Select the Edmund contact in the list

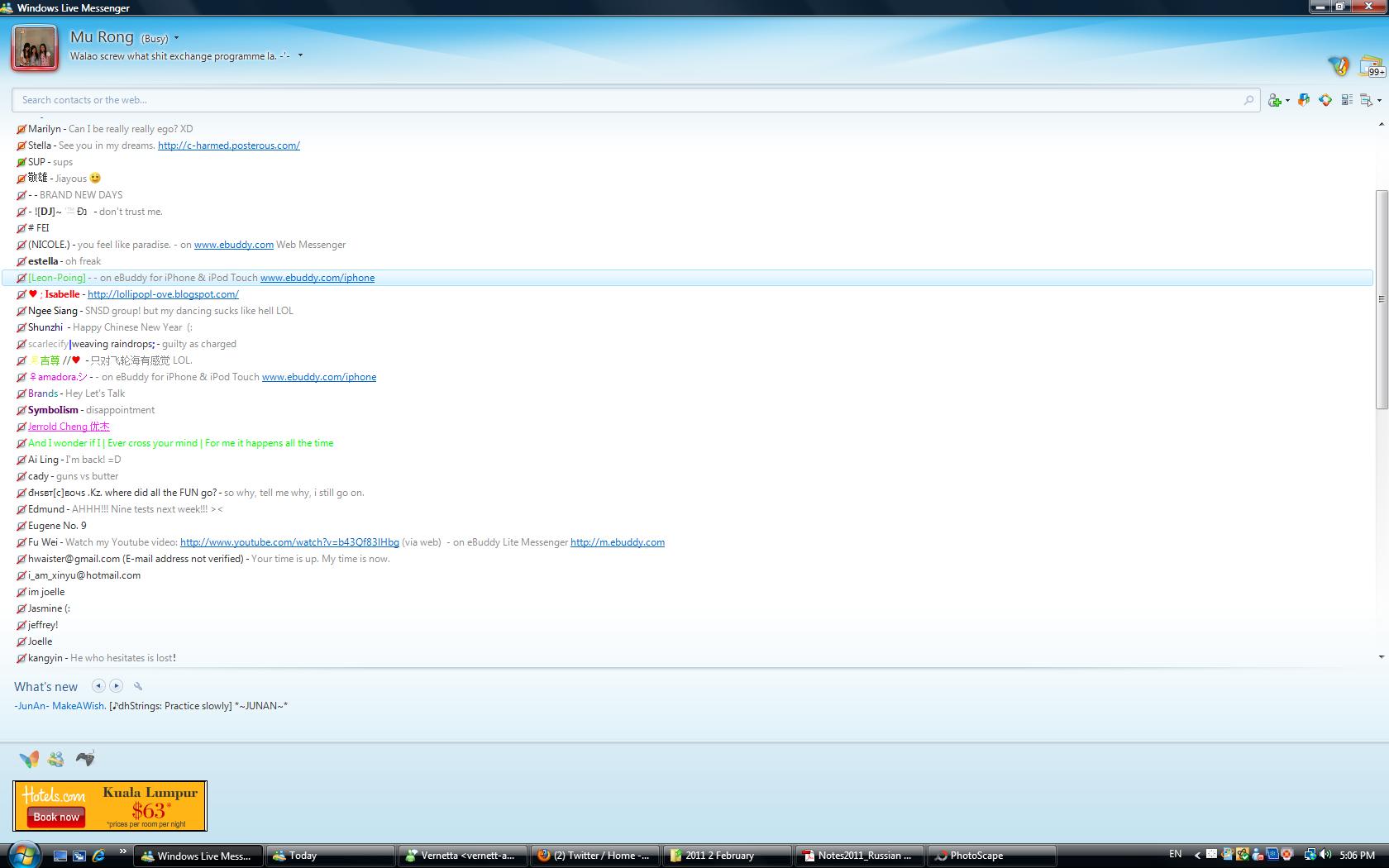coord(45,509)
